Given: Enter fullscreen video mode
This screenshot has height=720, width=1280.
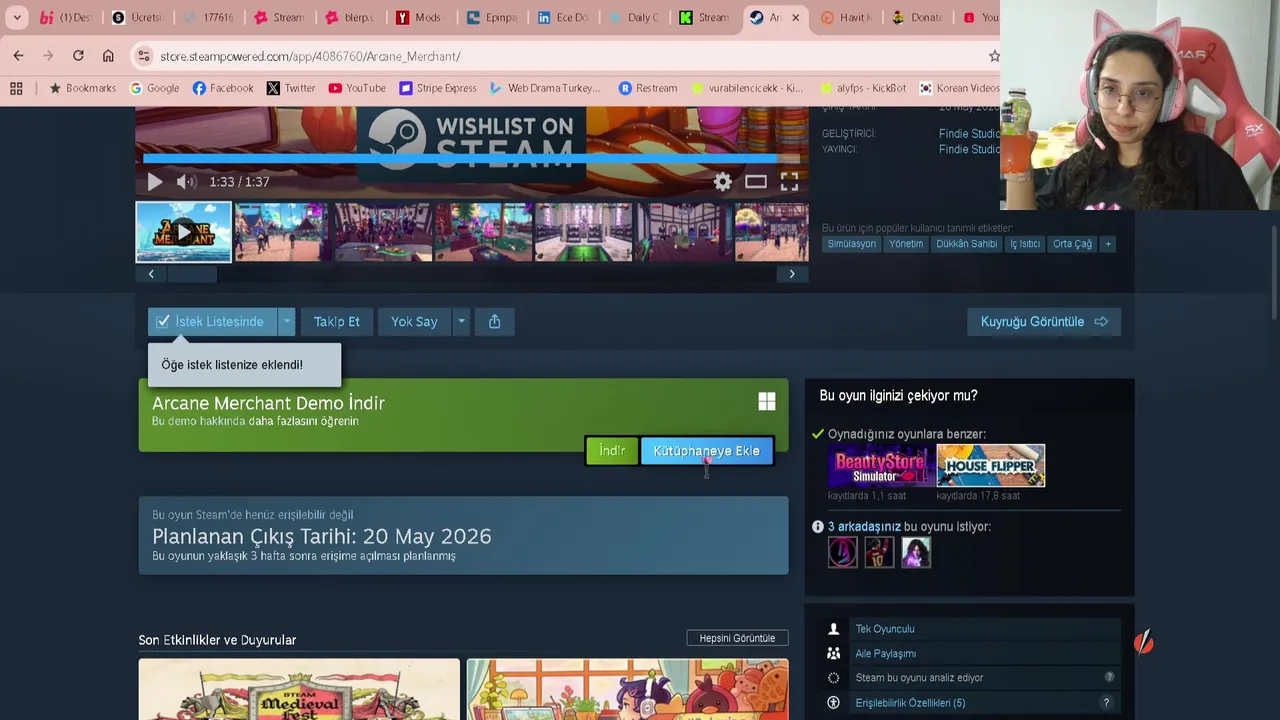Looking at the screenshot, I should point(789,182).
